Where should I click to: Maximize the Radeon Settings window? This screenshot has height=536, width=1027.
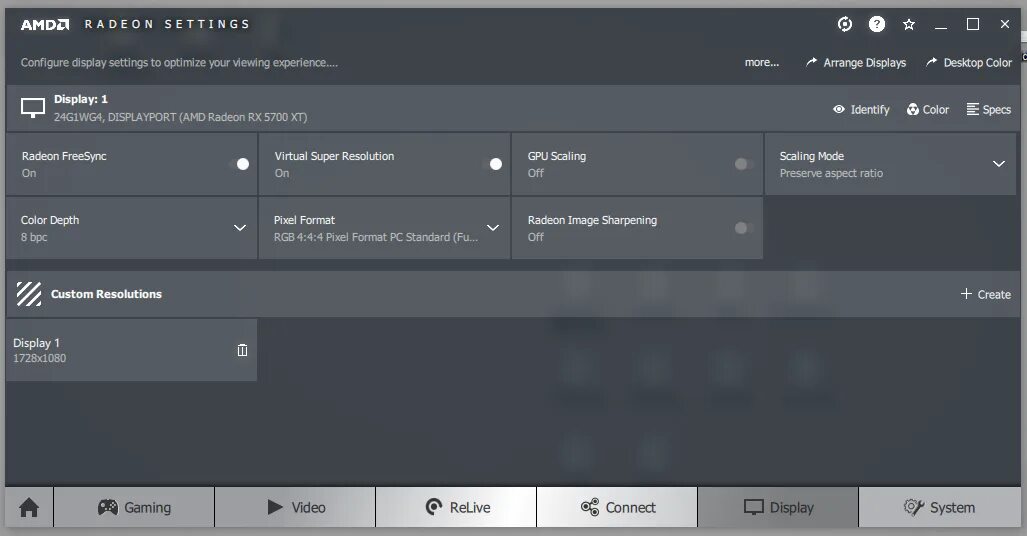973,24
